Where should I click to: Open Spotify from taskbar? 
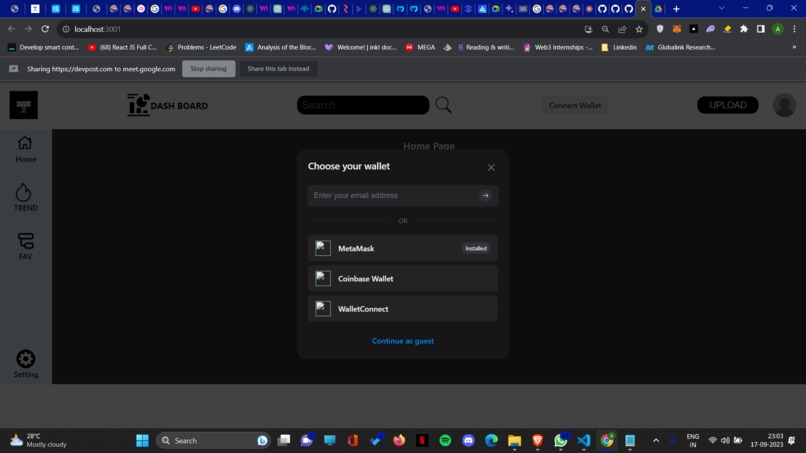point(445,441)
